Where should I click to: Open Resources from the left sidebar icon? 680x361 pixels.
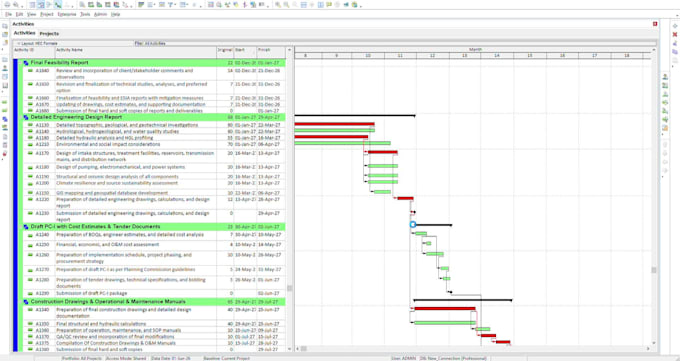coord(5,68)
